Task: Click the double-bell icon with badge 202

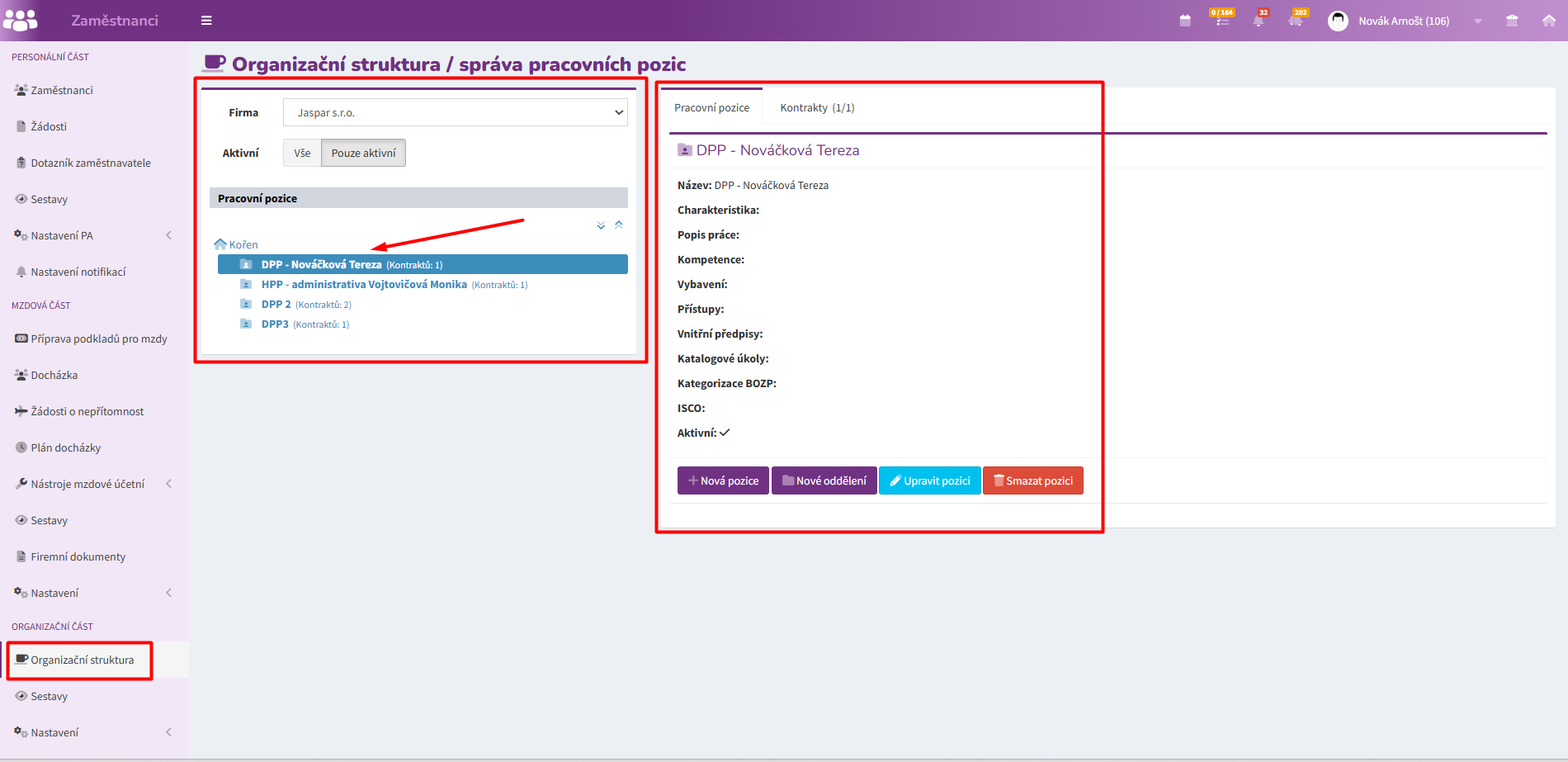Action: (x=1296, y=21)
